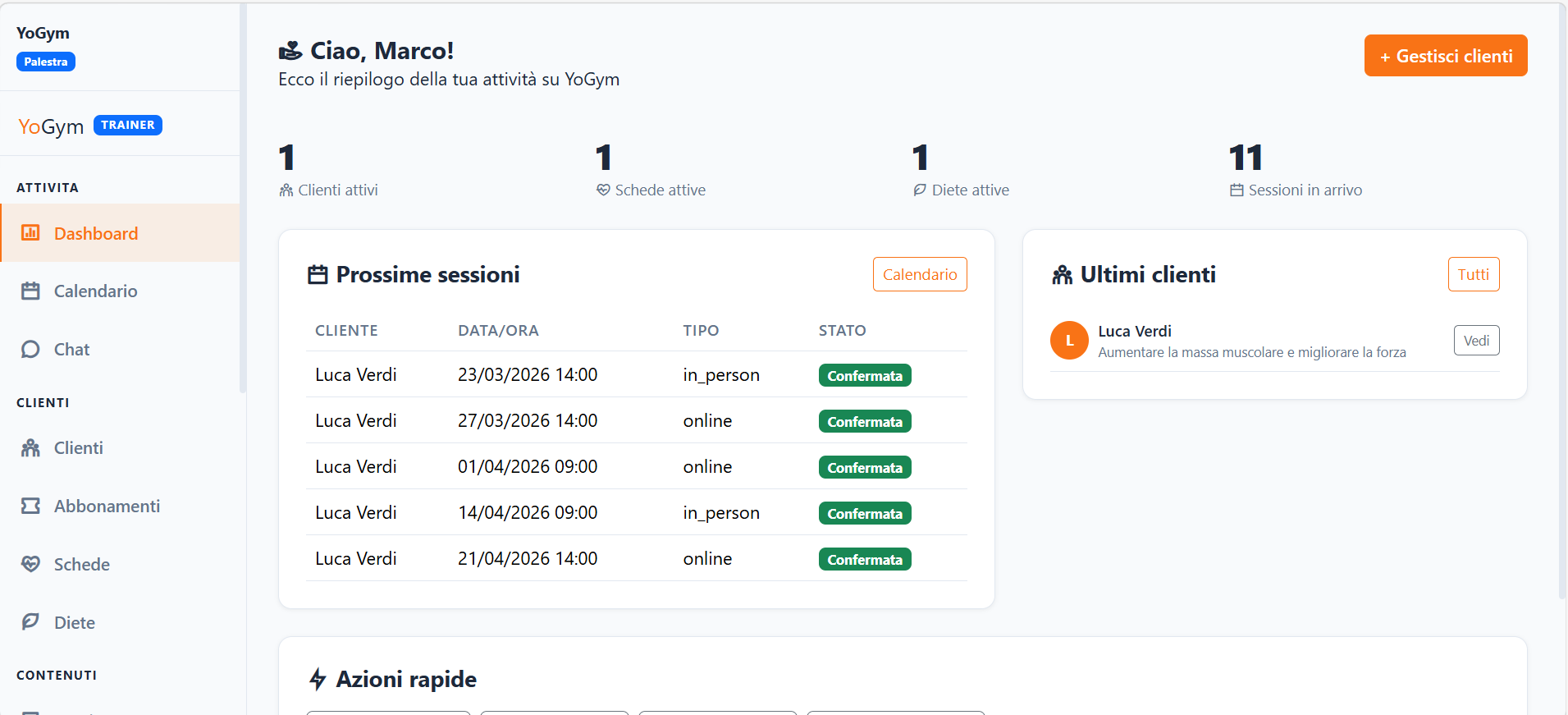The height and width of the screenshot is (715, 1568).
Task: Click the Dashboard chart icon in sidebar
Action: [x=30, y=233]
